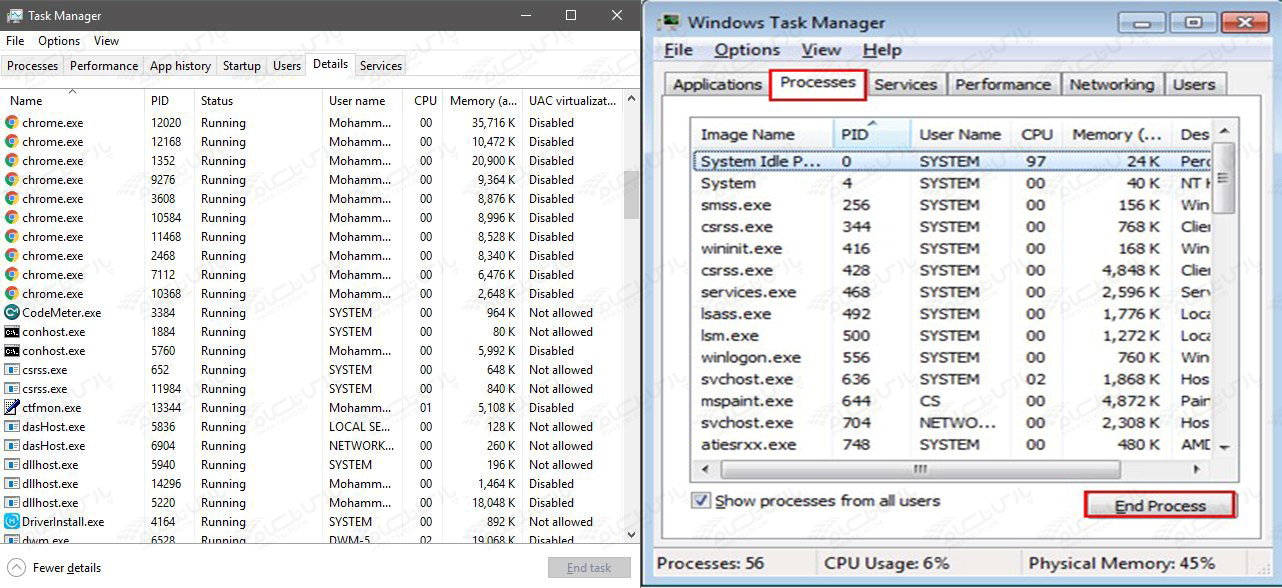
Task: Click the chrome.exe icon with PID 7112
Action: (12, 275)
